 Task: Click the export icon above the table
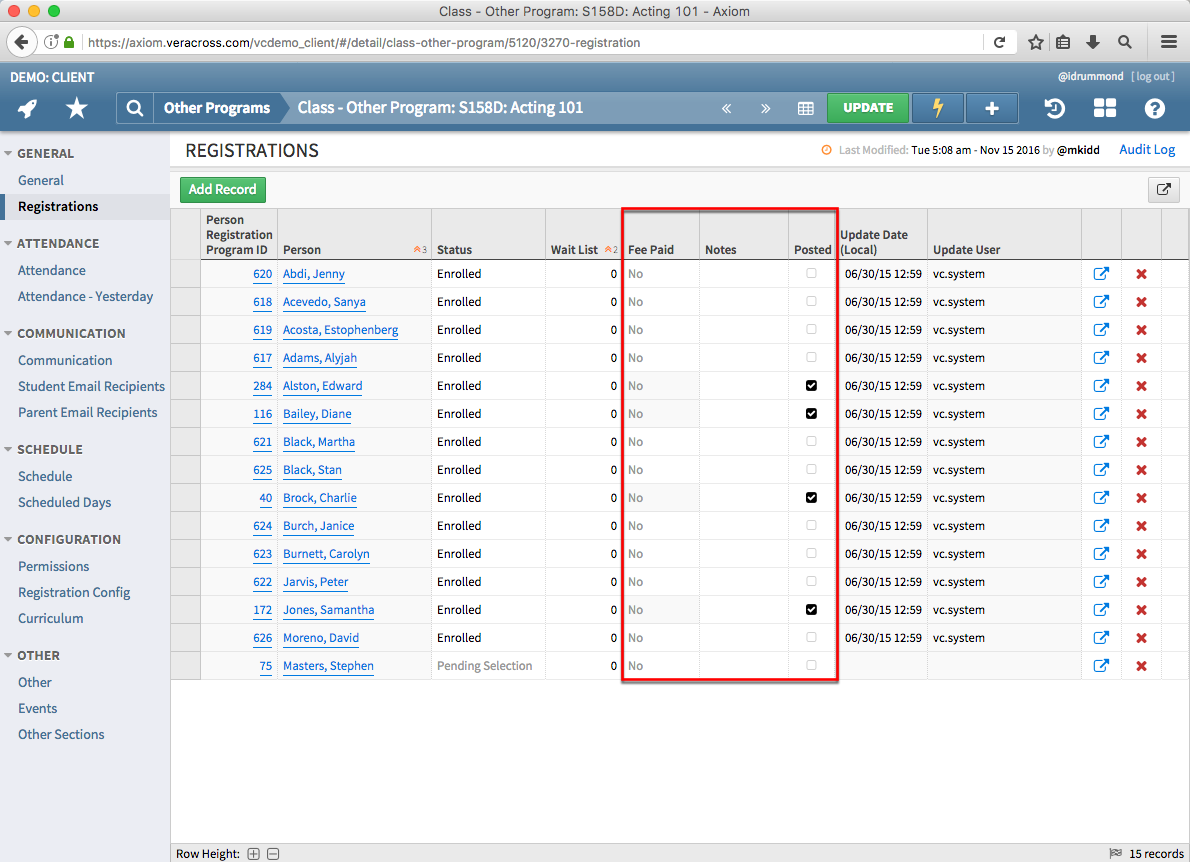[x=1163, y=190]
